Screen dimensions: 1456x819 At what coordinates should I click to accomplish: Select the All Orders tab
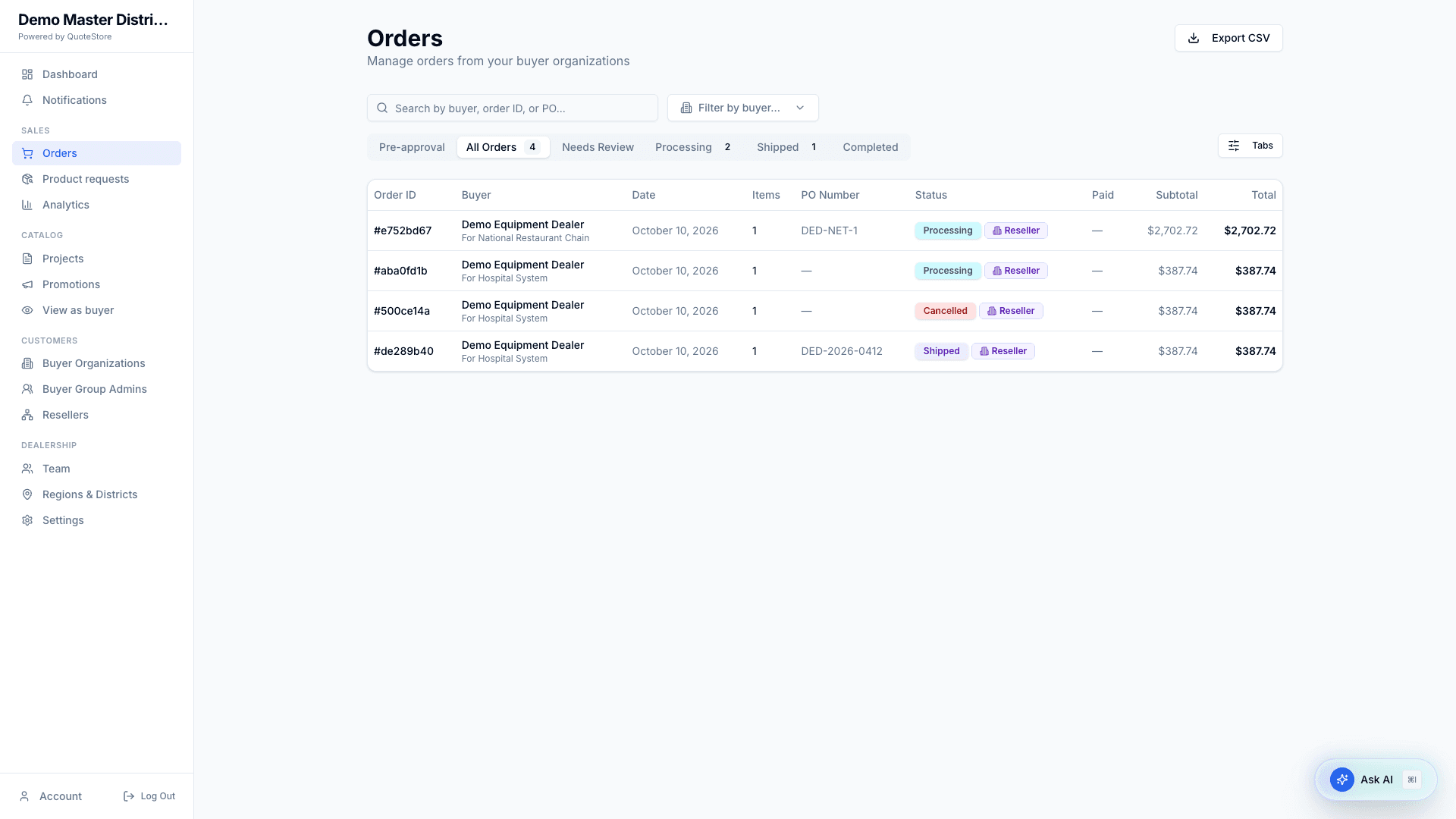point(504,147)
